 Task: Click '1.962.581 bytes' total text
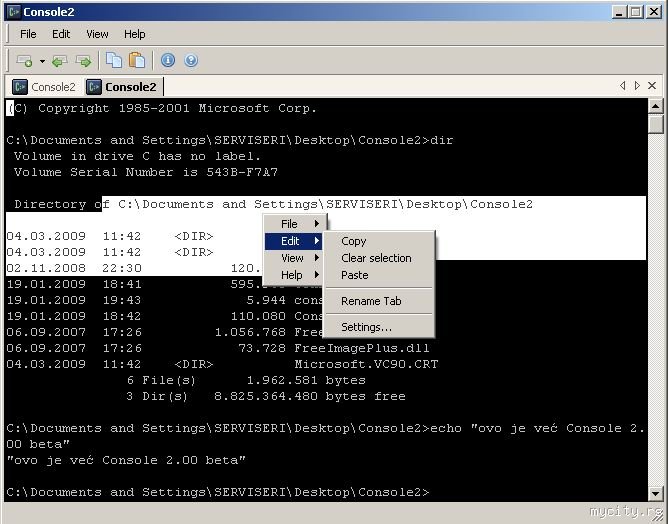point(306,380)
